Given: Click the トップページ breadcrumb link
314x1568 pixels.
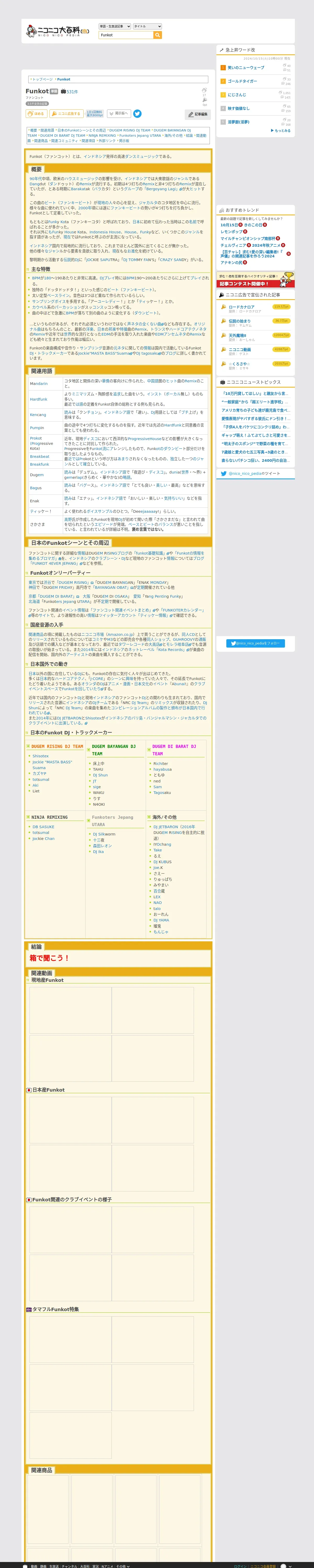Looking at the screenshot, I should coord(43,79).
